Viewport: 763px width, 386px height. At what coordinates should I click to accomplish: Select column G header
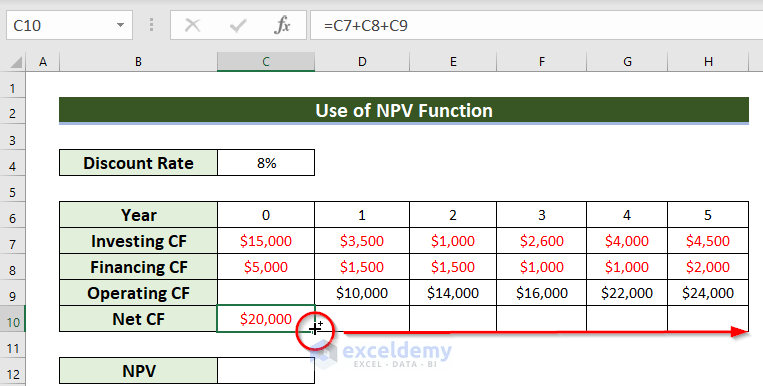pyautogui.click(x=627, y=62)
